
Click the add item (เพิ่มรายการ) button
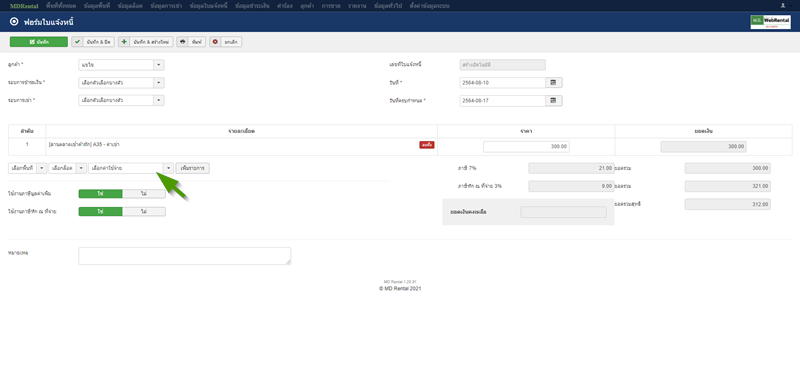(192, 168)
